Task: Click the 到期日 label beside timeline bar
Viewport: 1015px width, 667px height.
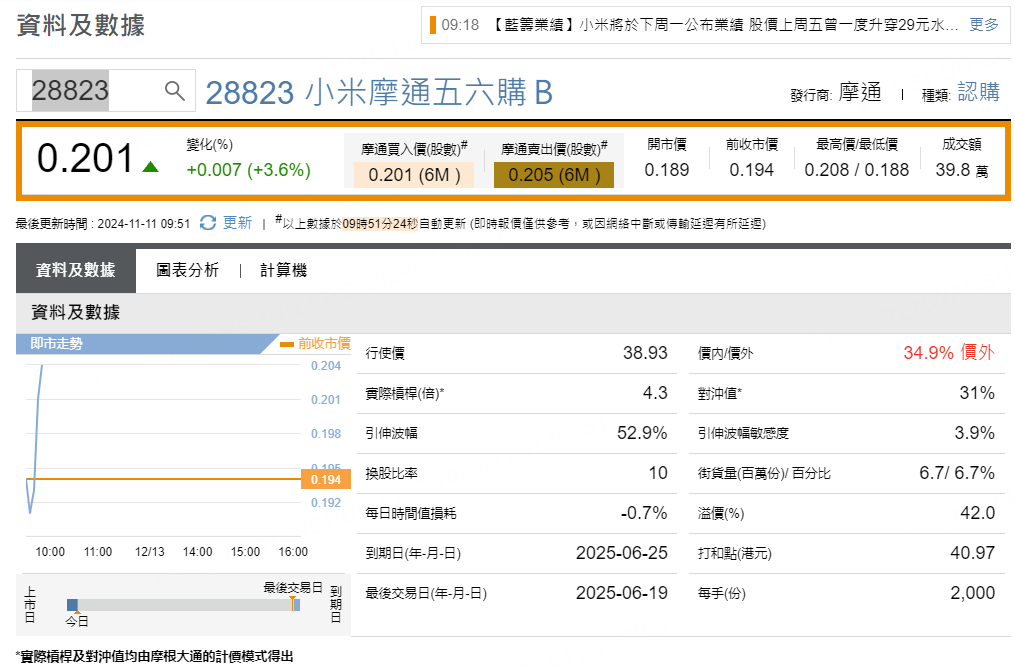Action: click(336, 605)
